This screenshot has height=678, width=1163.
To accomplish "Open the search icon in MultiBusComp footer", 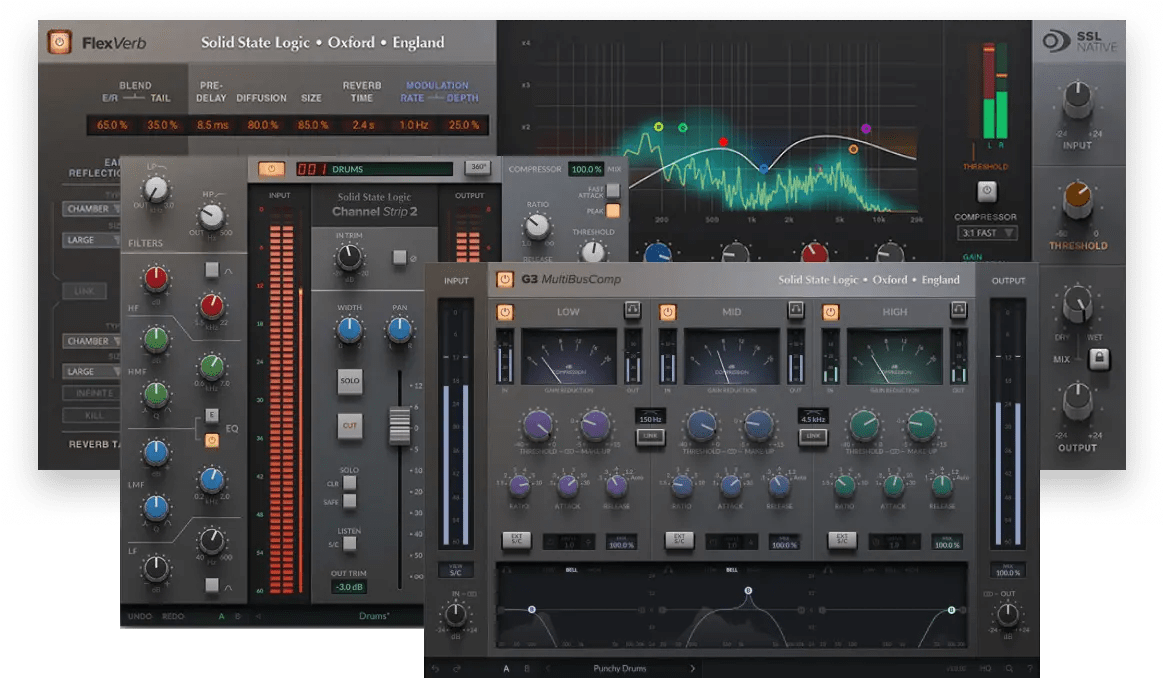I will 1009,668.
